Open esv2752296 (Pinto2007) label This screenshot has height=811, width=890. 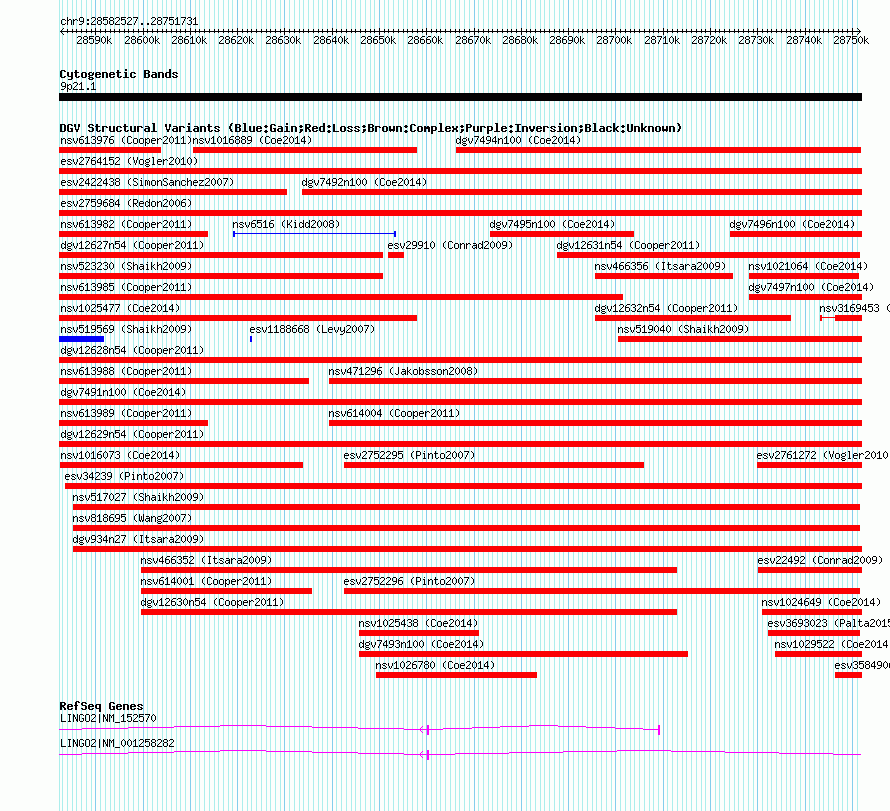coord(409,581)
